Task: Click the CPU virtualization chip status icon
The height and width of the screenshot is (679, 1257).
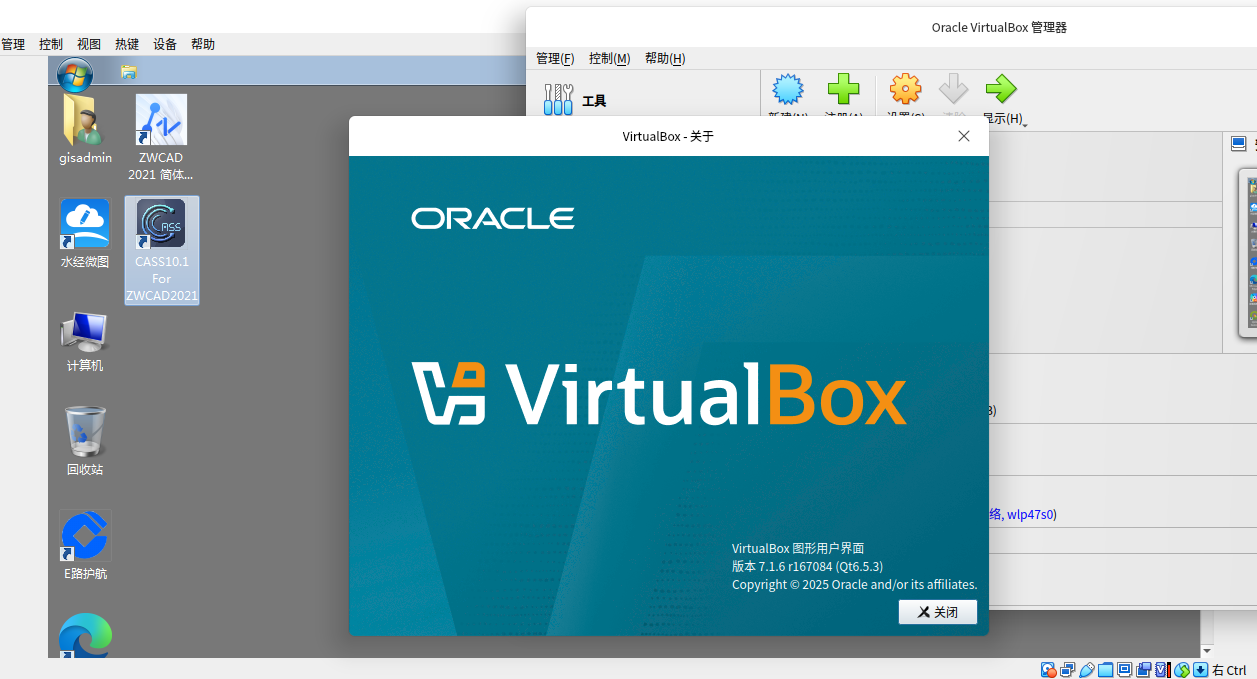Action: point(1163,669)
